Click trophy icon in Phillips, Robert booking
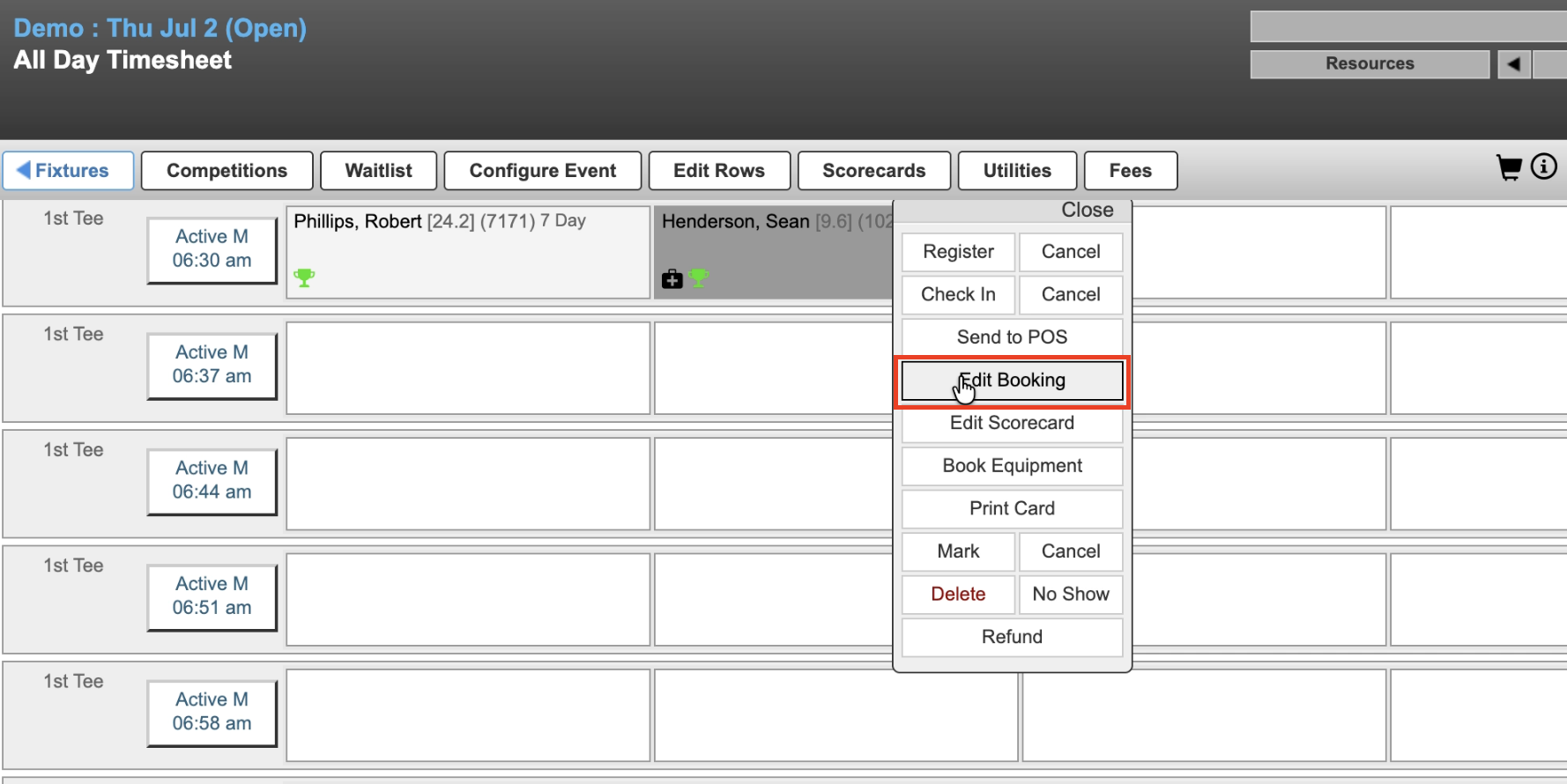 304,277
